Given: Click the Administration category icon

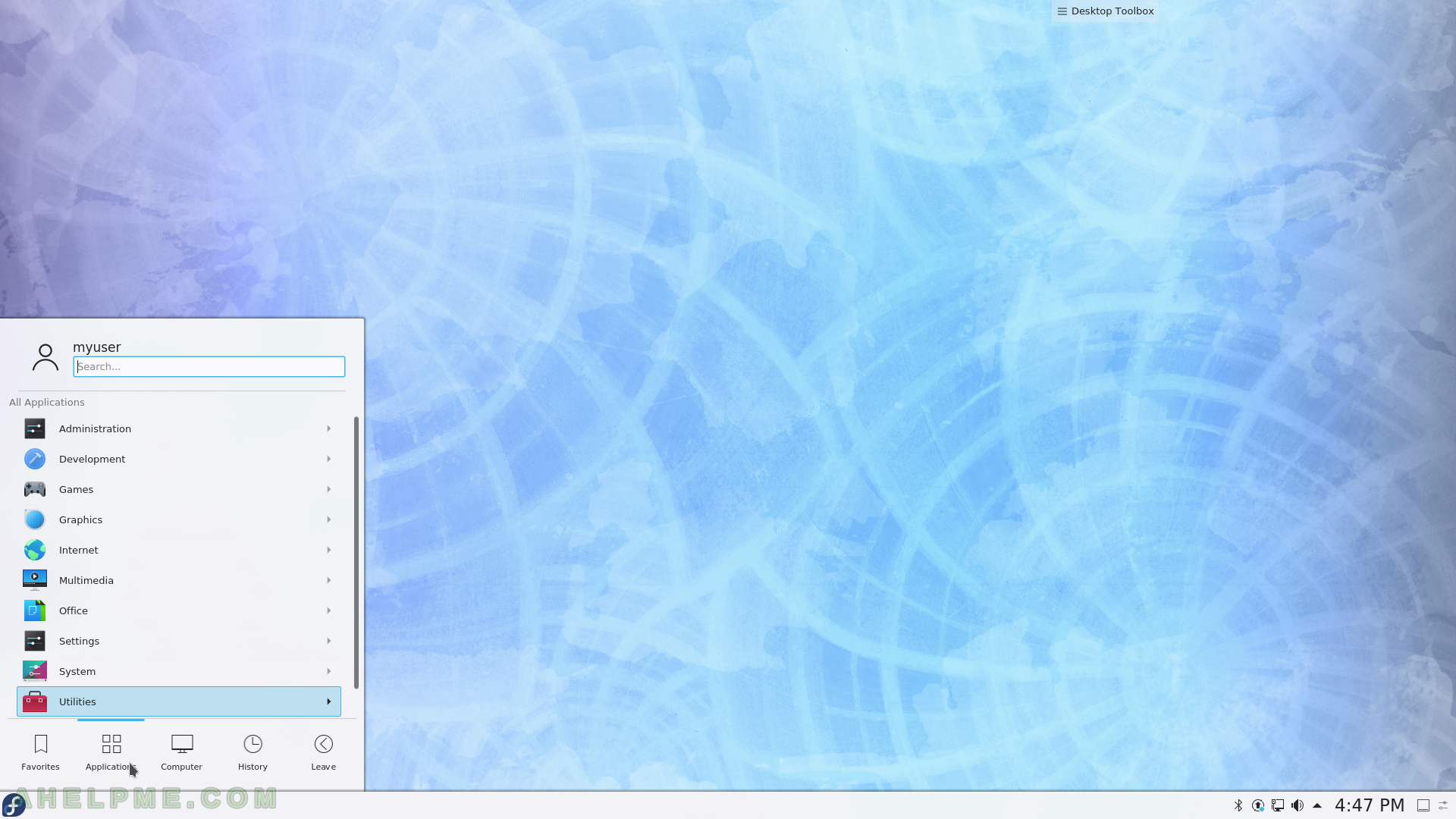Looking at the screenshot, I should click(x=35, y=428).
